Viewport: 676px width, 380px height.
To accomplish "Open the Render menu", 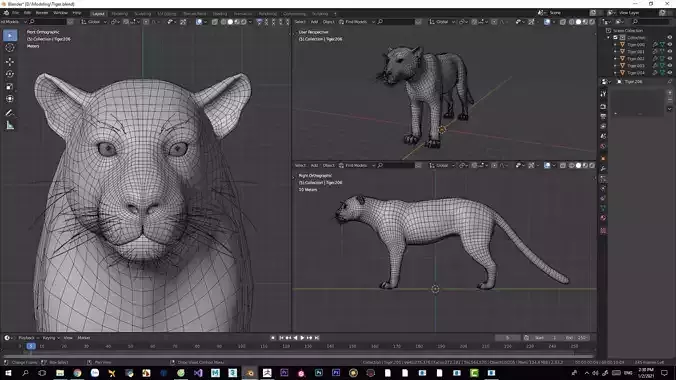I will [x=42, y=13].
